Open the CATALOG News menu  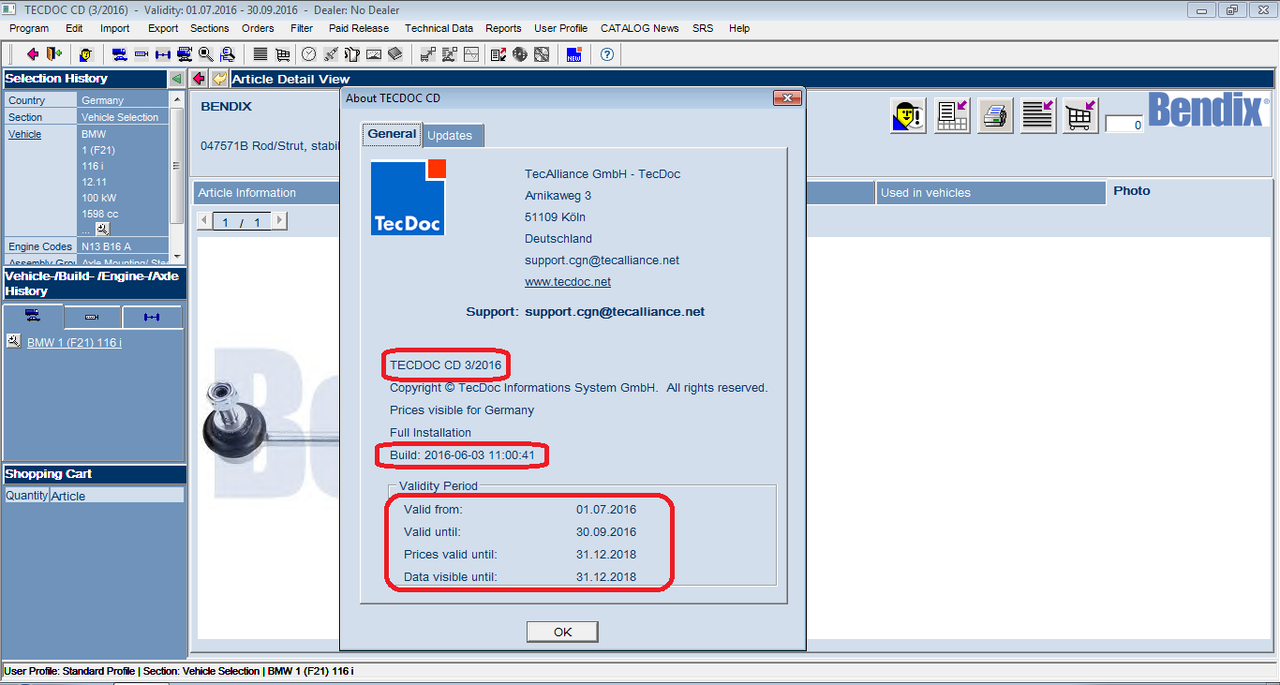tap(639, 28)
